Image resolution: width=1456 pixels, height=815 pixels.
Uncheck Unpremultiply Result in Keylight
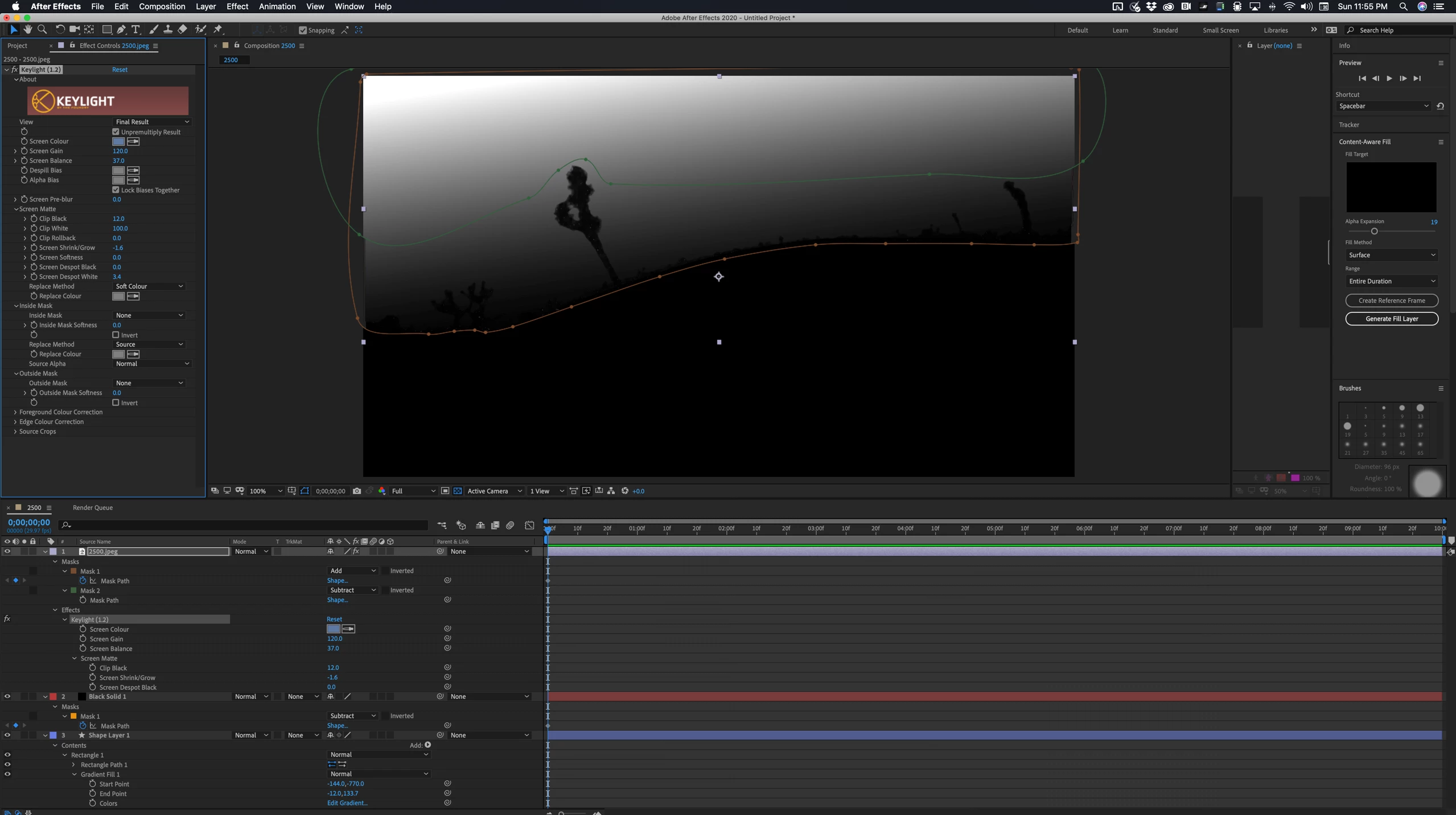click(116, 131)
